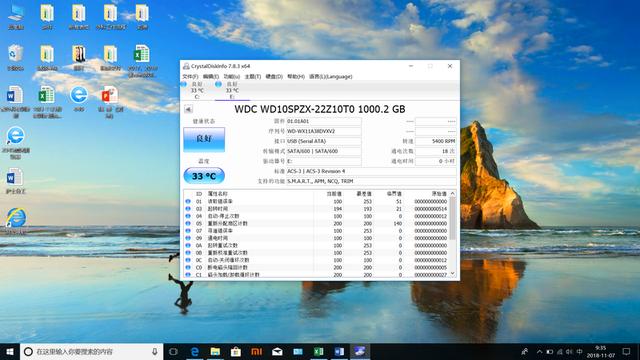Open 主题(T) menu
This screenshot has width=640, height=360.
pos(253,76)
